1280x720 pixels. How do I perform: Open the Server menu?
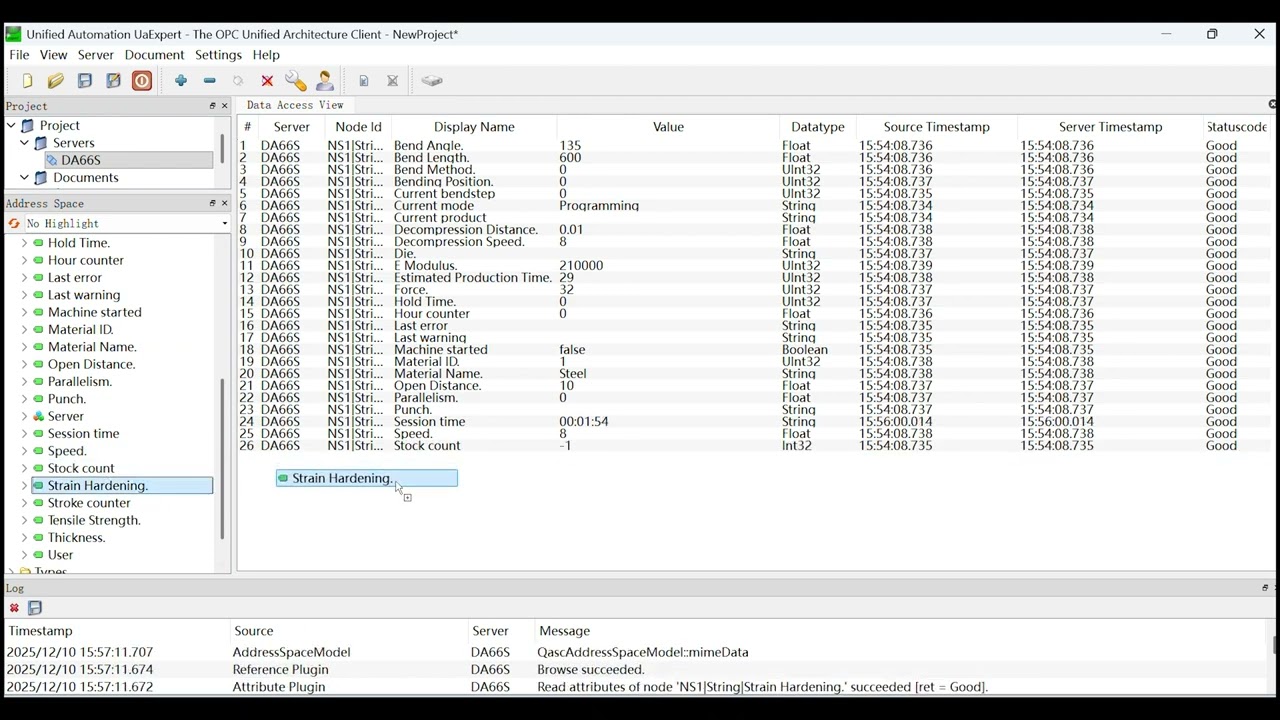(x=96, y=55)
